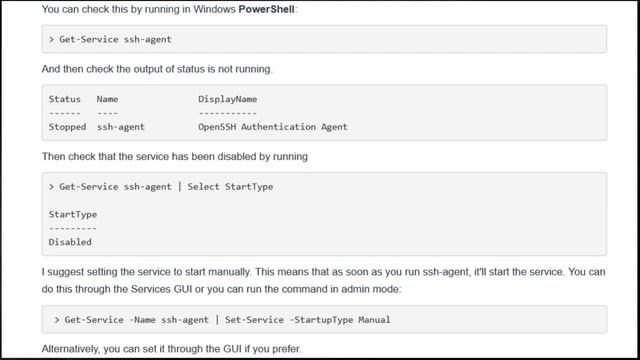This screenshot has height=360, width=640.
Task: Click the 'Then check that the service' sentence
Action: [x=175, y=156]
